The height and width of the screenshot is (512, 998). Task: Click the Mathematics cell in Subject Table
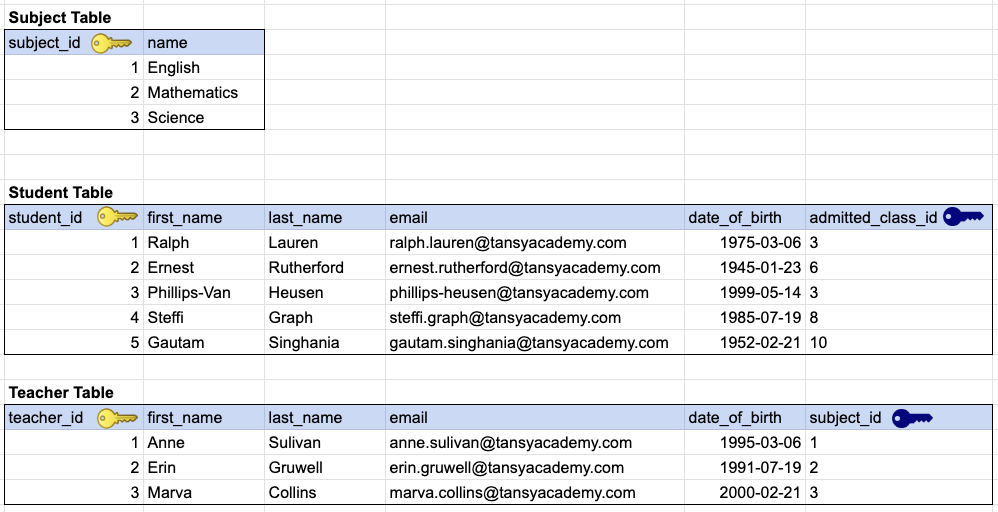coord(204,92)
